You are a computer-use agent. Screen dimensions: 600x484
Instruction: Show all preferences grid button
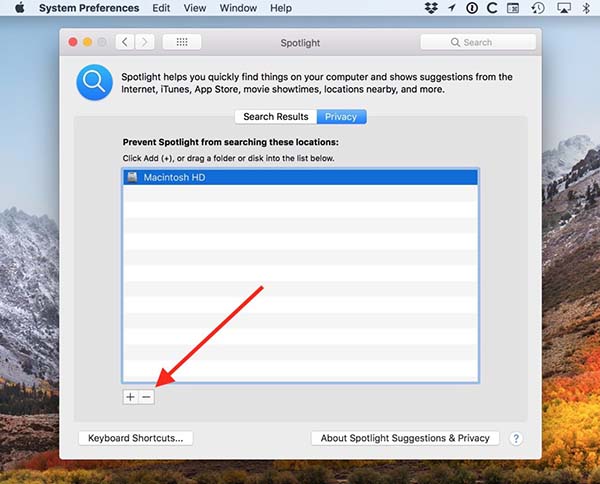(x=182, y=42)
